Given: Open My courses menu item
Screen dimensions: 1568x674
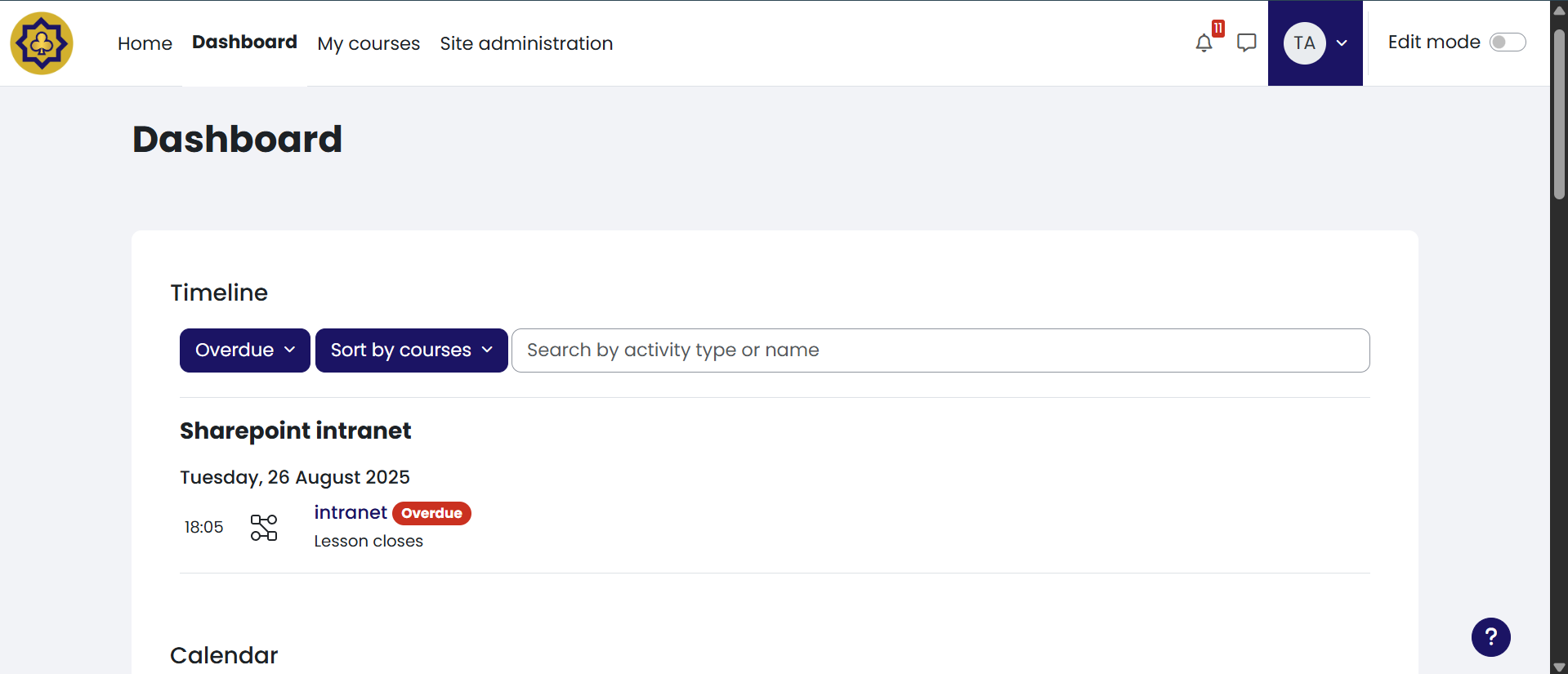Looking at the screenshot, I should (369, 43).
